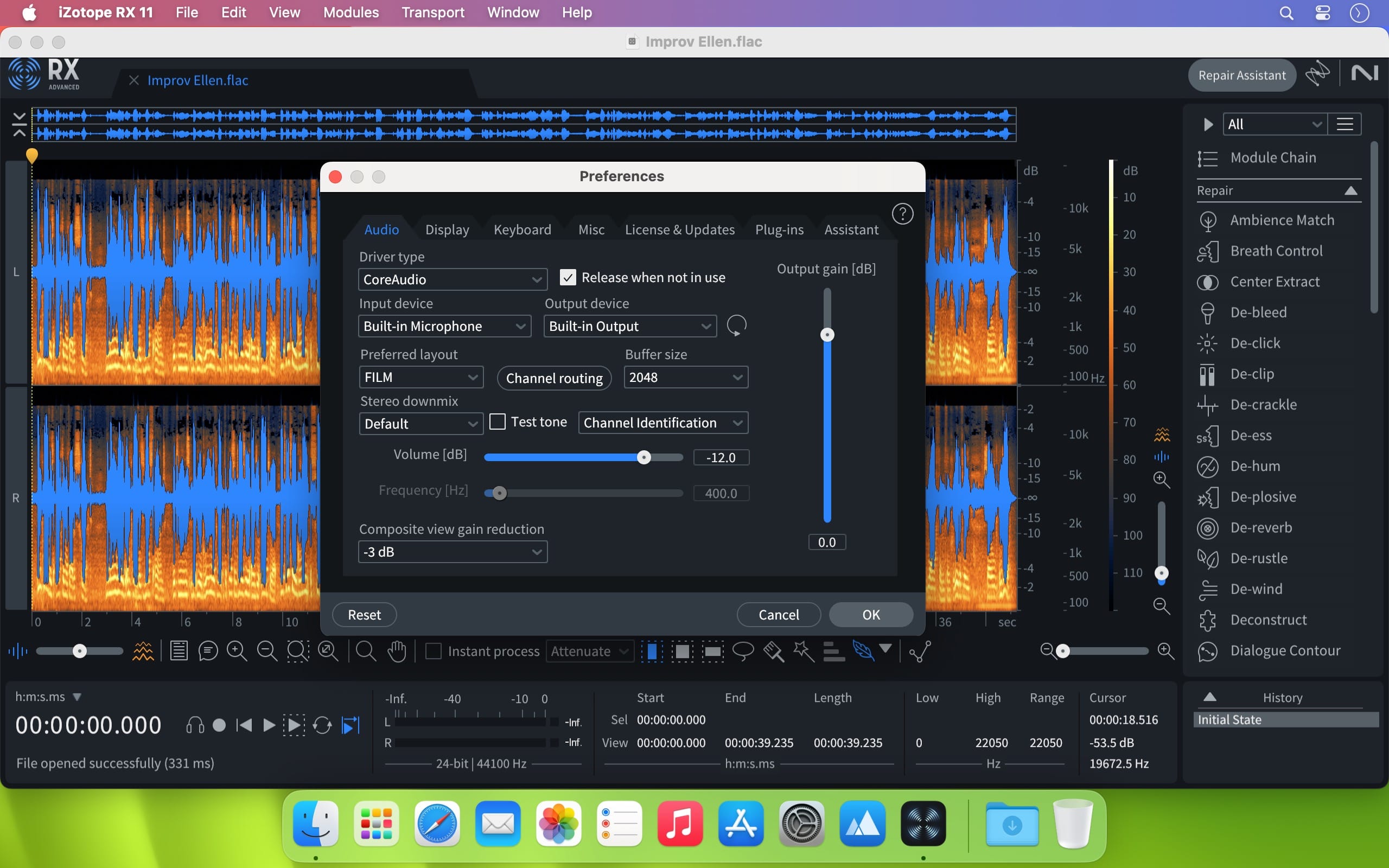Click the Reset button
Viewport: 1389px width, 868px height.
[365, 614]
